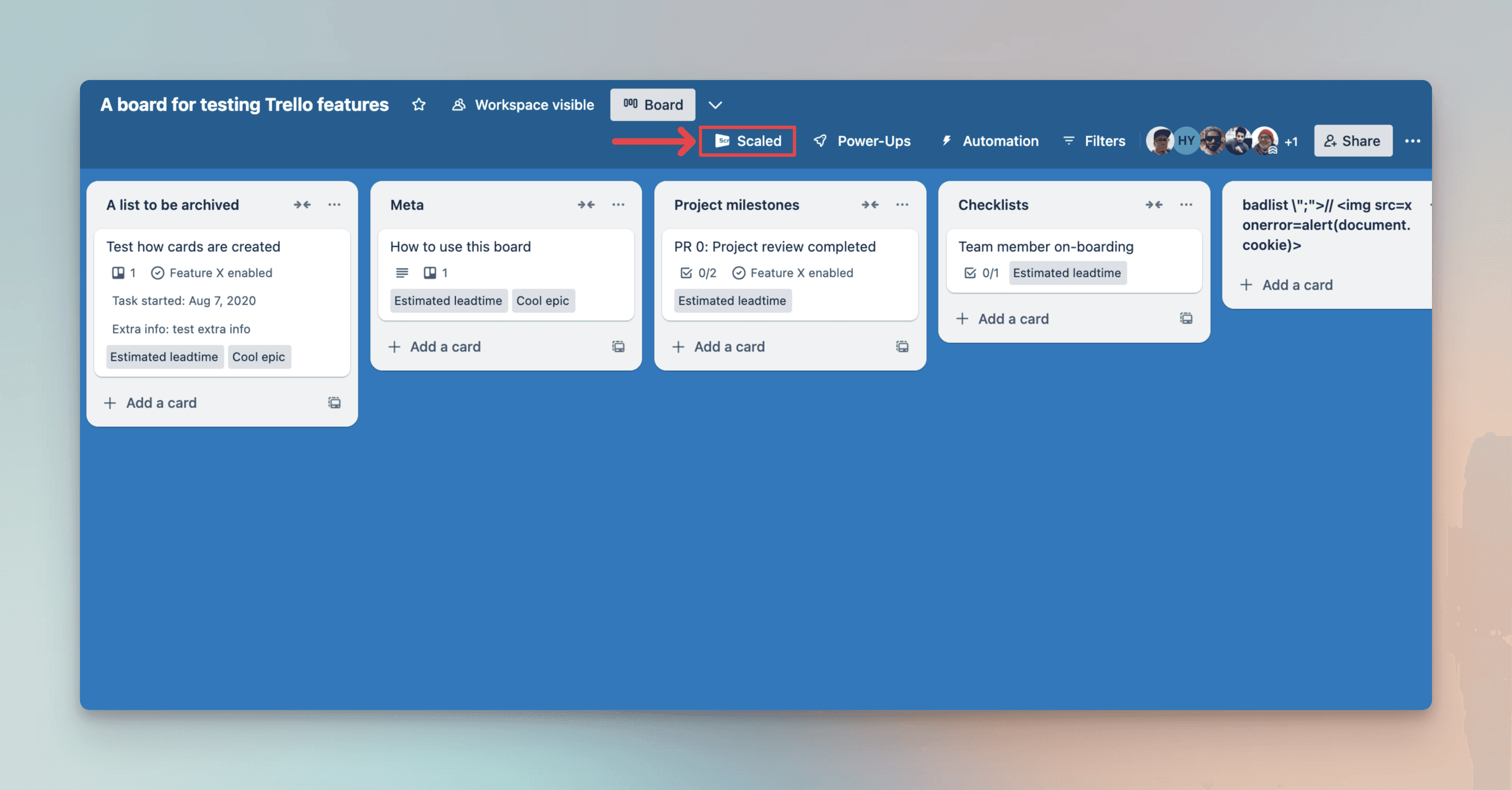Screen dimensions: 1512x790
Task: Star the board with the star icon
Action: coord(418,105)
